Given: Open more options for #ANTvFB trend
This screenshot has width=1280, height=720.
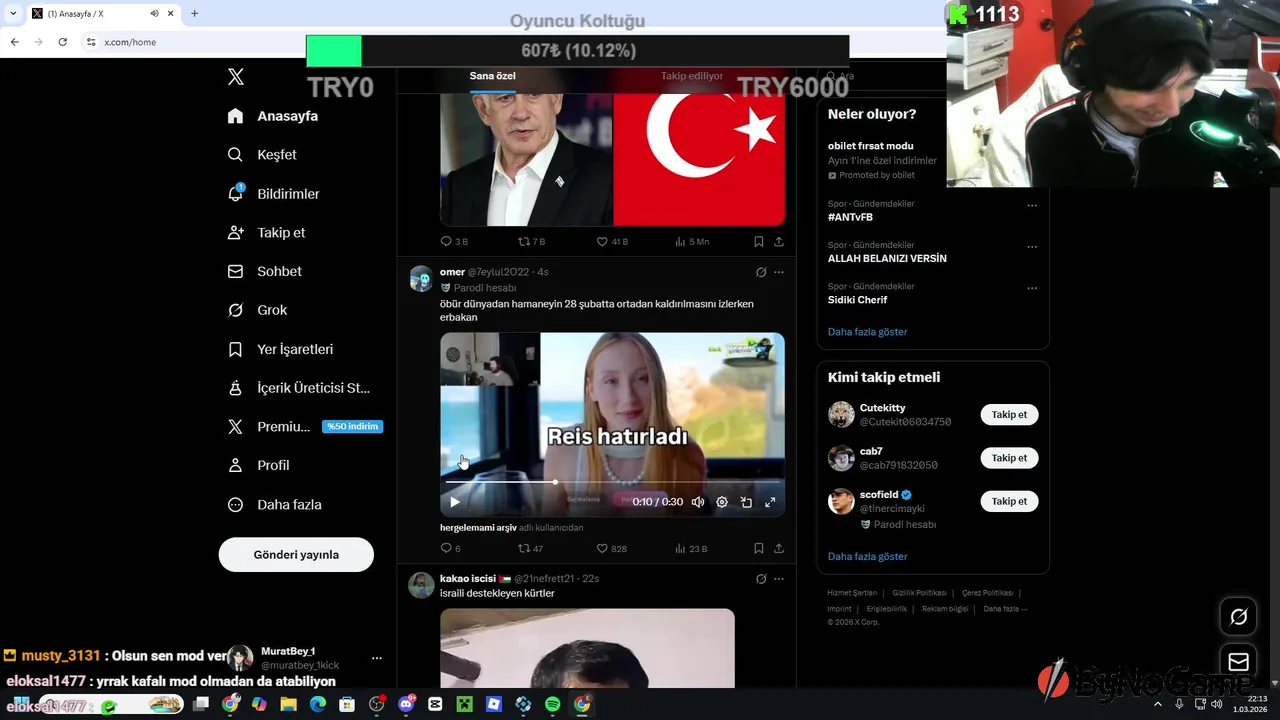Looking at the screenshot, I should (x=1032, y=206).
